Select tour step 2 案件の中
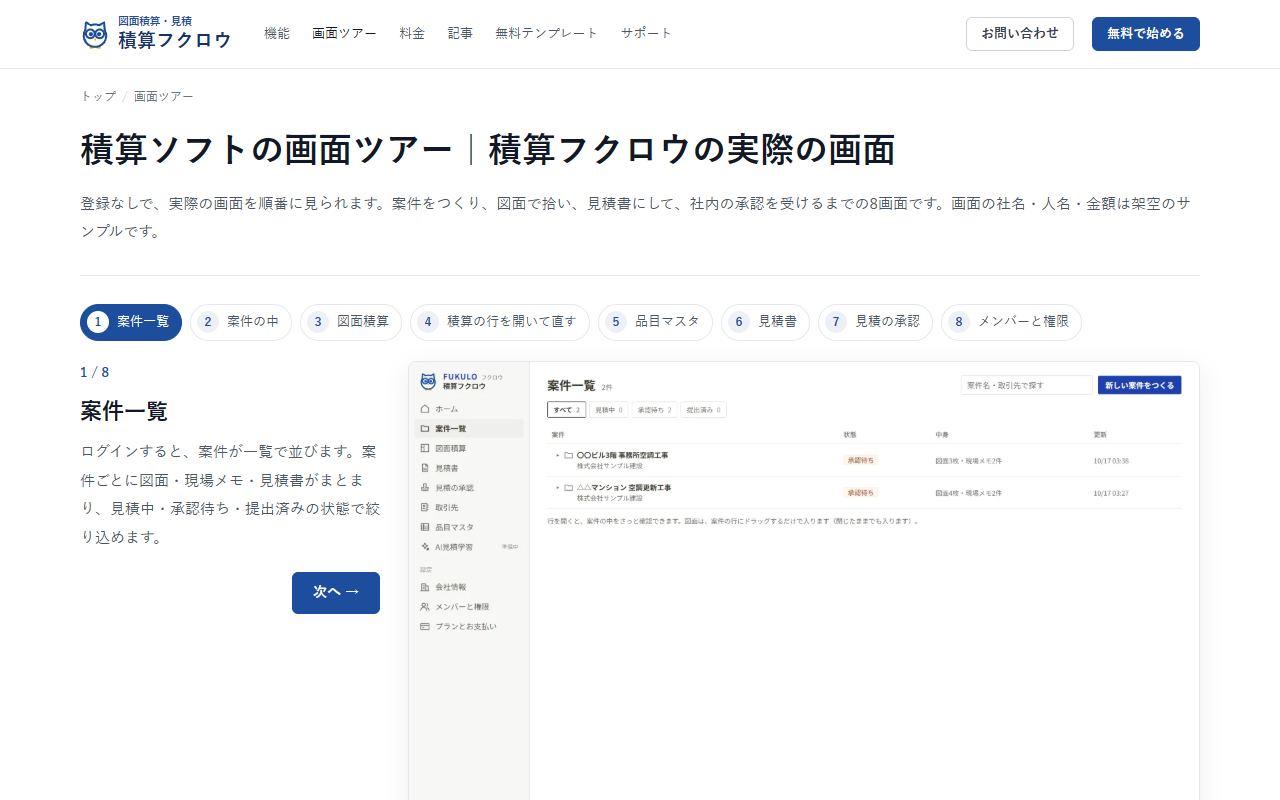Screen dimensions: 1280x800 (241, 322)
